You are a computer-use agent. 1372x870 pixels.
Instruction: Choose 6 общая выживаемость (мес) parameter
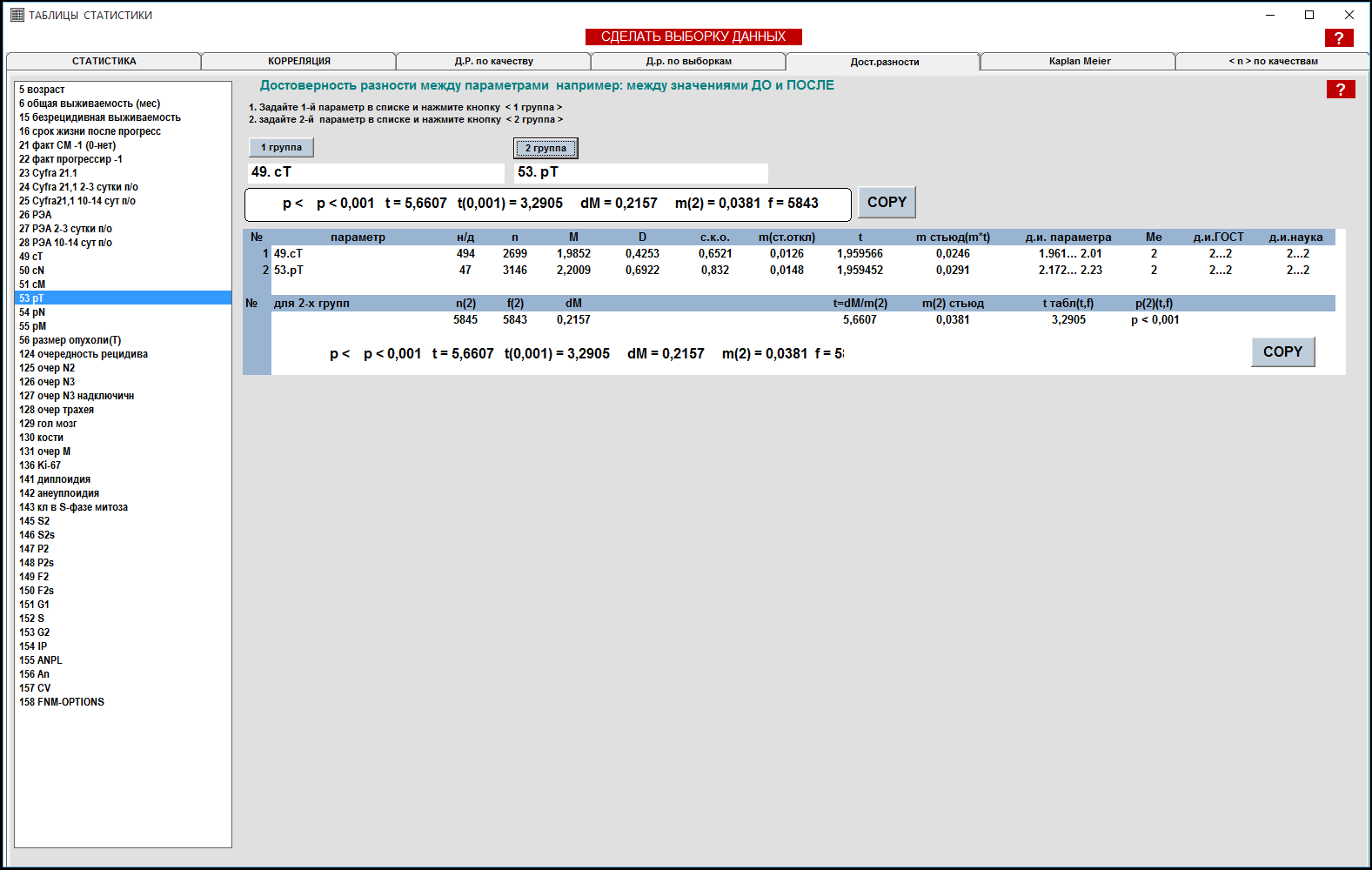90,104
